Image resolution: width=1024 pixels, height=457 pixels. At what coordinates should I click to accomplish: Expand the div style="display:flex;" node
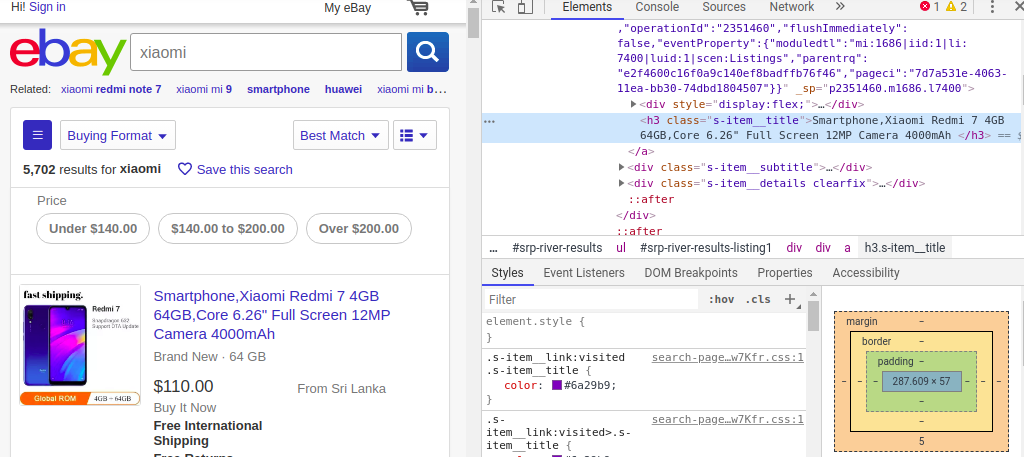point(633,104)
